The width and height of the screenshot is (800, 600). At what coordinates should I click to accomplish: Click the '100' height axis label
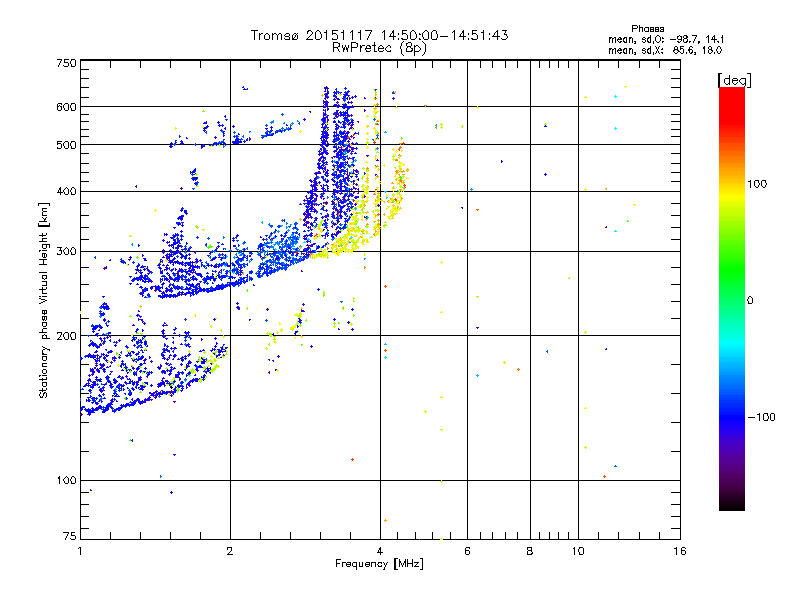[x=66, y=481]
